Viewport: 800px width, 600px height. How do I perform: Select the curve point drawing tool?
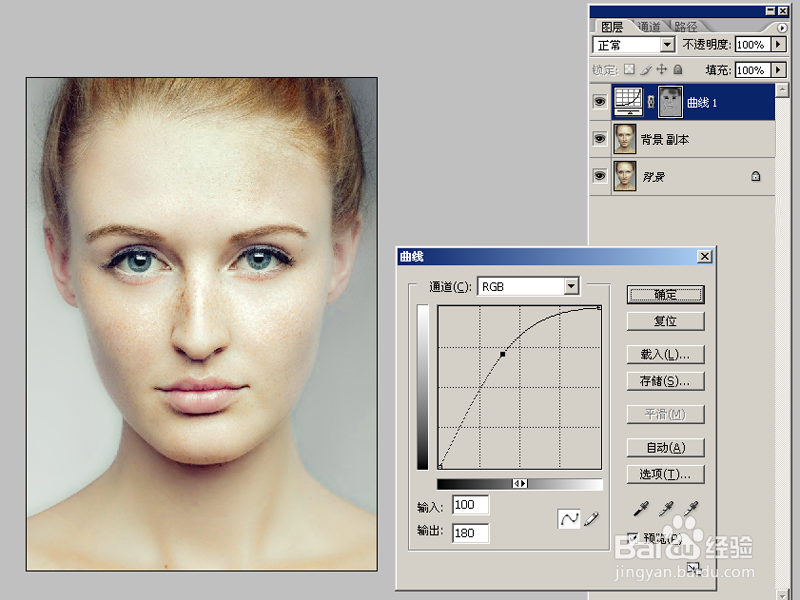[569, 519]
